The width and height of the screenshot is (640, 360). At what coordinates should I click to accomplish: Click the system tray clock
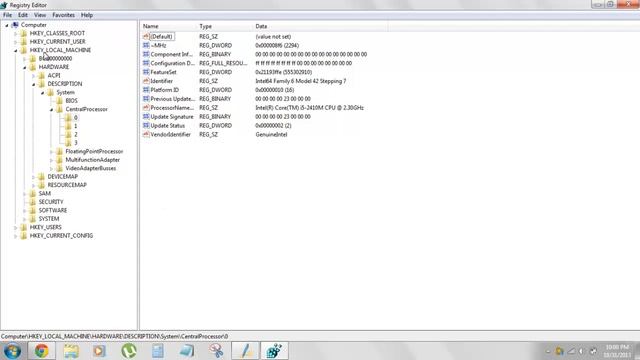pos(617,351)
